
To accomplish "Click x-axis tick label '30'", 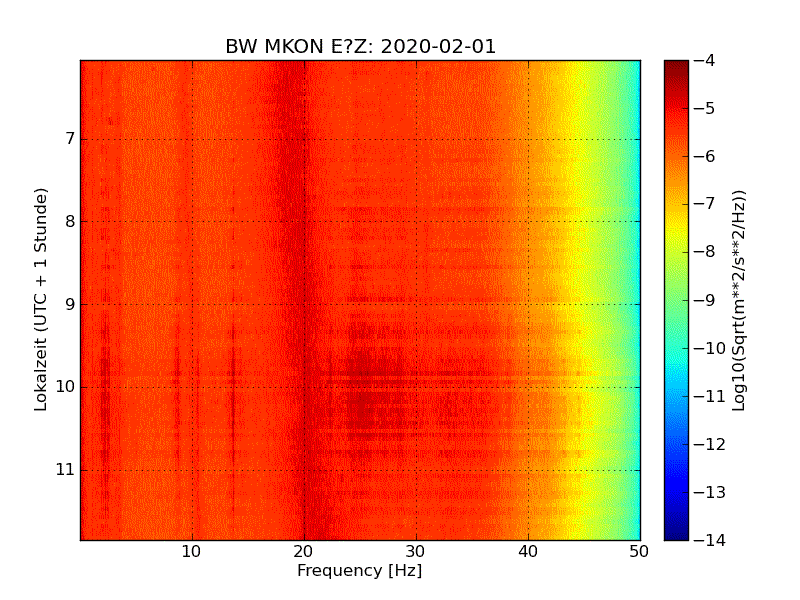I will click(x=415, y=552).
